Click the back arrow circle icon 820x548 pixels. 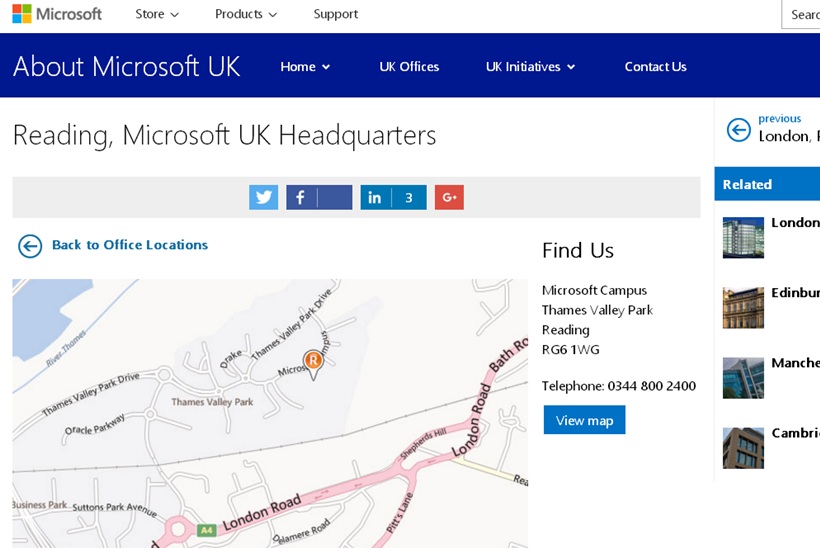pos(30,245)
